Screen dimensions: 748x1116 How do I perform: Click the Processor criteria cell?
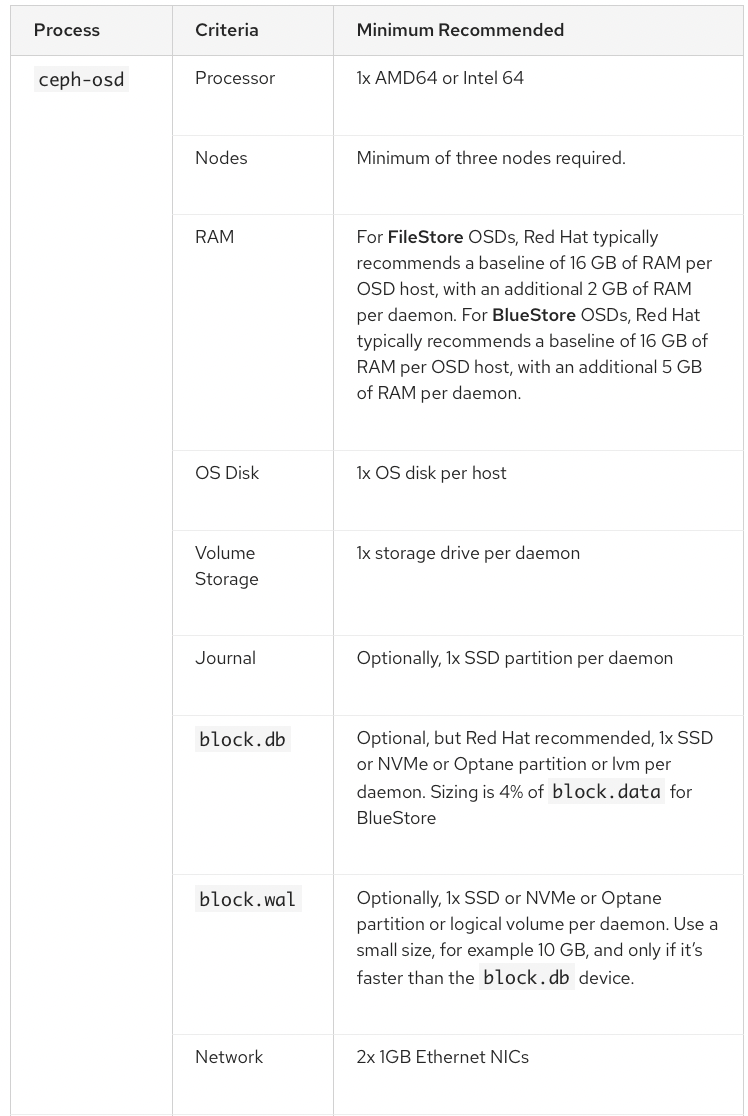(x=235, y=78)
